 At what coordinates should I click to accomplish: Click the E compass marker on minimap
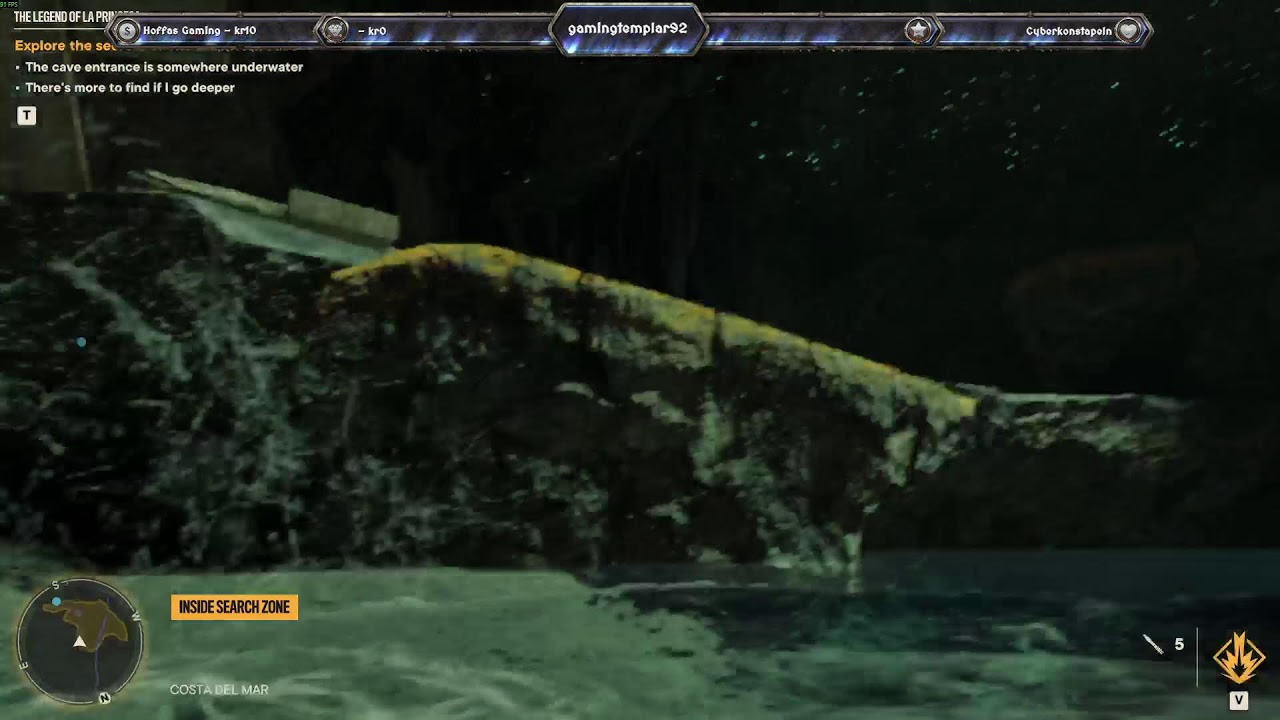23,665
